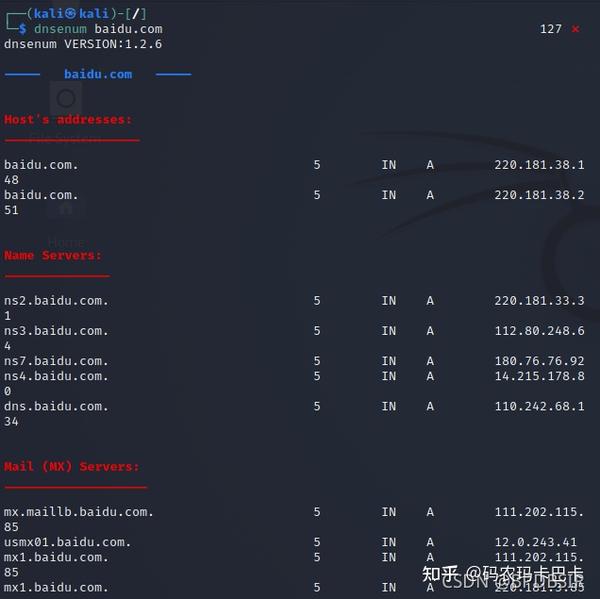The image size is (600, 599).
Task: Click the dnsenum VERSION:1.2.6 line
Action: [x=83, y=44]
